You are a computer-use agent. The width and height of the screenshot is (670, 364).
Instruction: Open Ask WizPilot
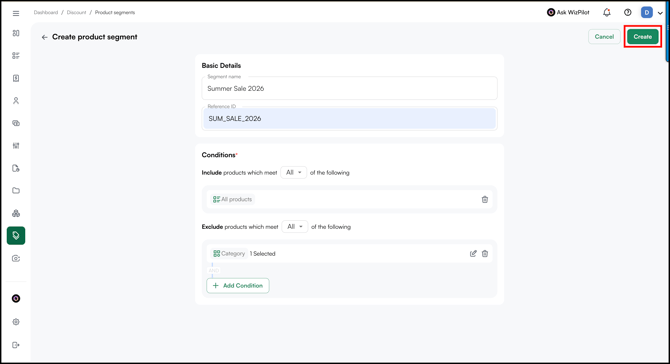click(568, 12)
